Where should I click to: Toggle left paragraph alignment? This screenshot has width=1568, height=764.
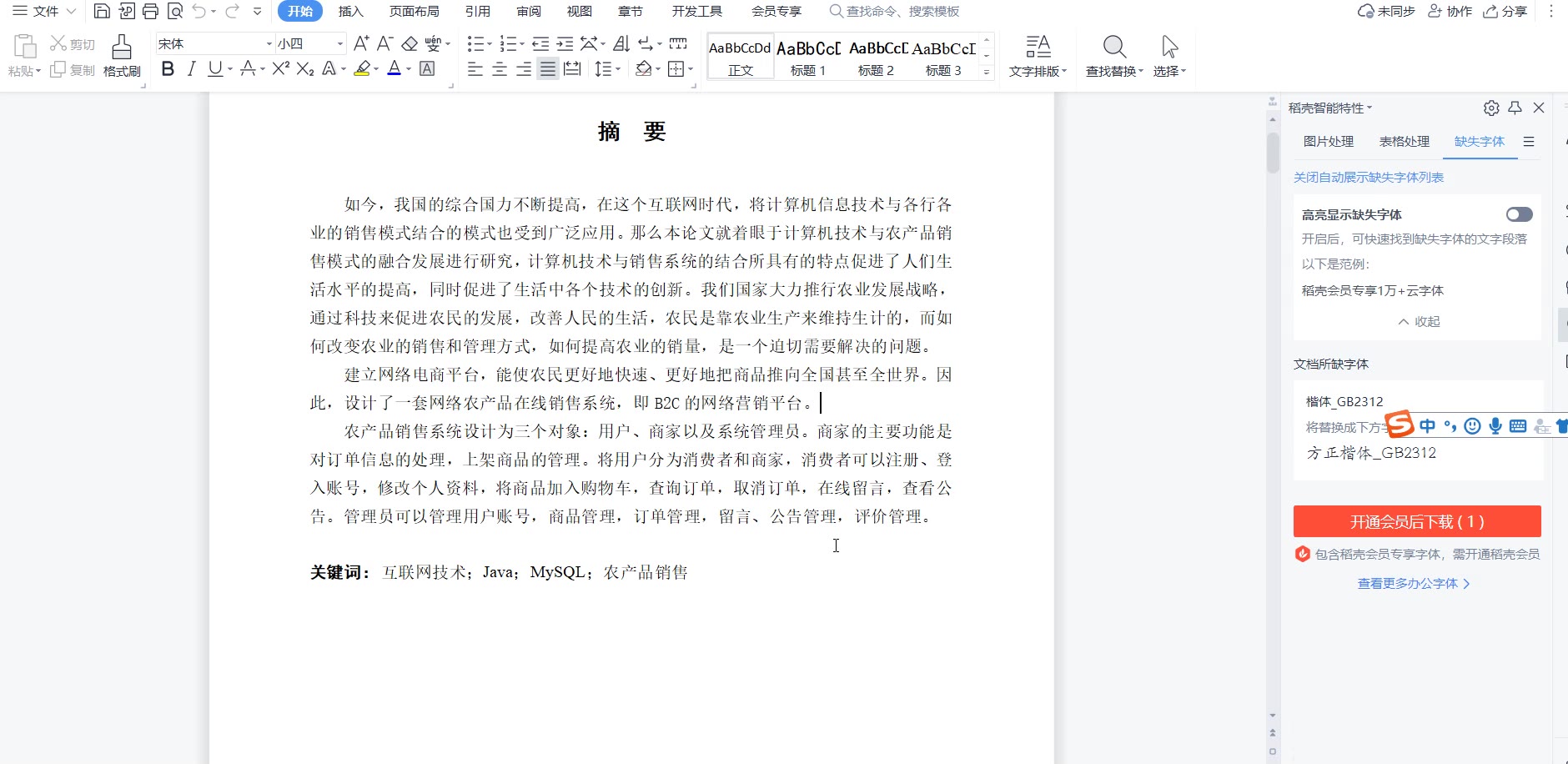coord(475,69)
